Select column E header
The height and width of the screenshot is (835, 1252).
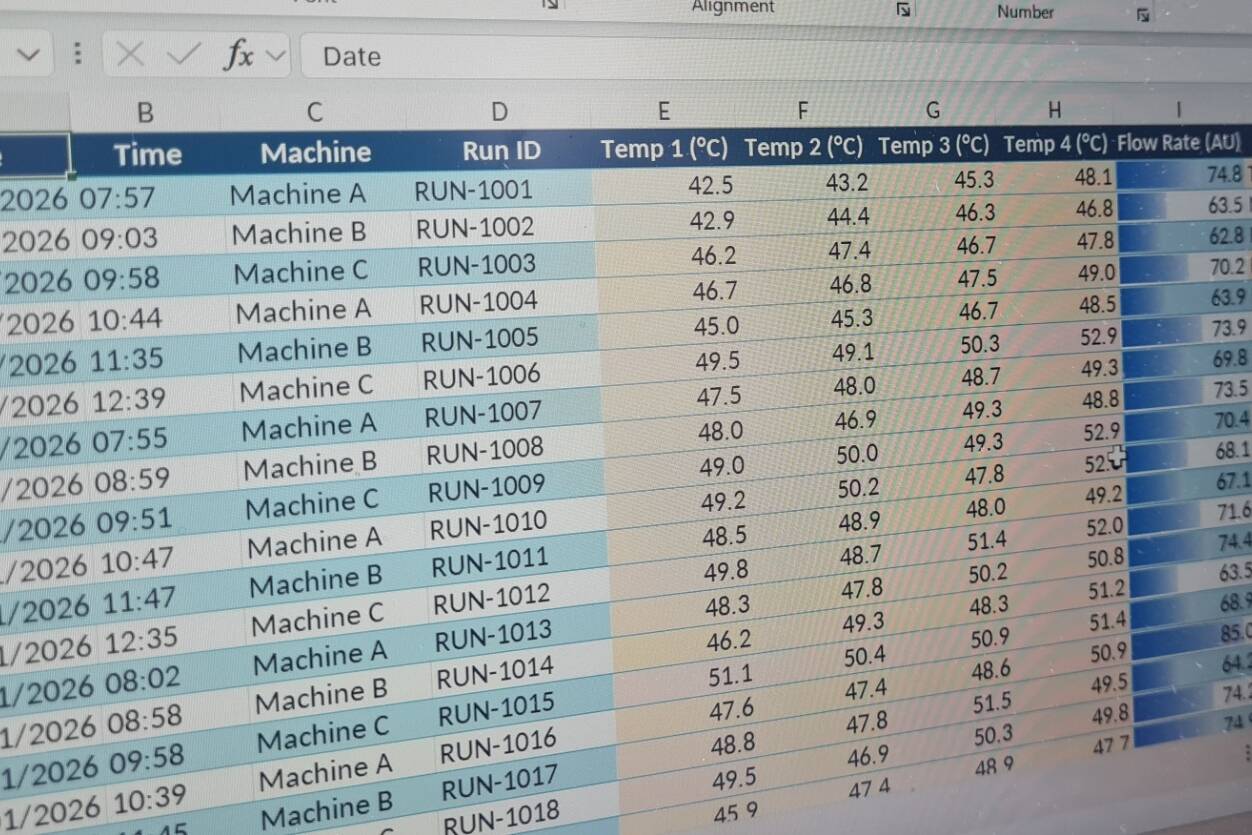[x=663, y=111]
